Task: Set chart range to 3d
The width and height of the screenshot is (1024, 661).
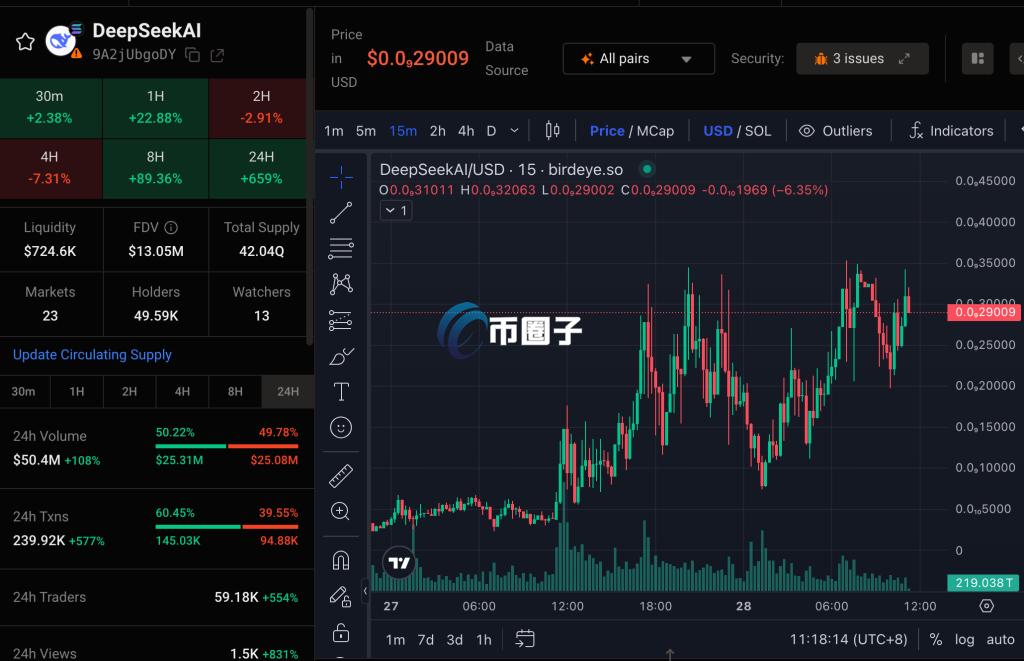Action: (x=455, y=639)
